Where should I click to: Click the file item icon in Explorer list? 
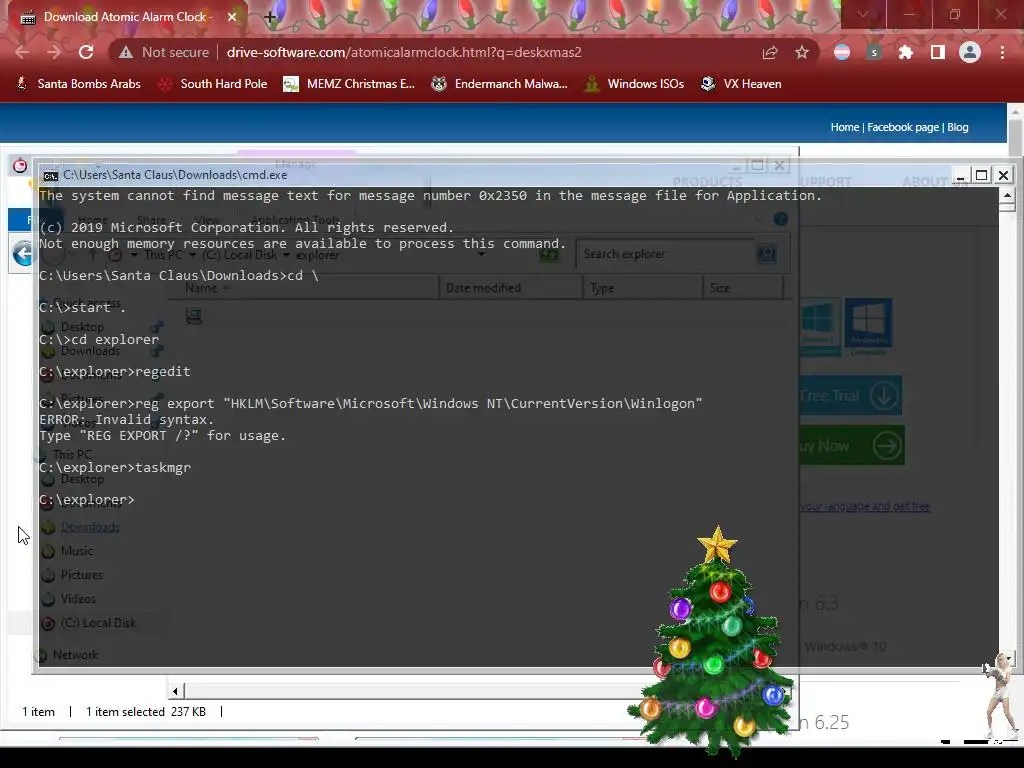(x=193, y=316)
